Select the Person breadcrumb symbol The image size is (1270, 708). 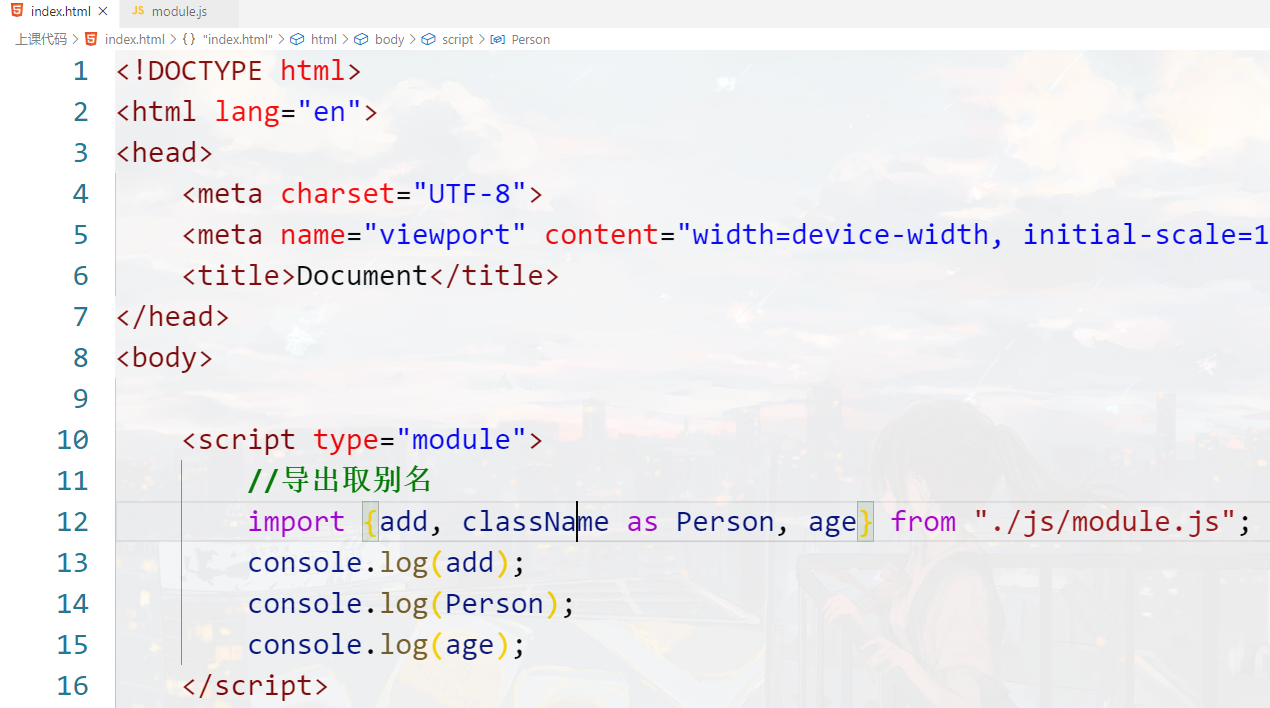(530, 39)
